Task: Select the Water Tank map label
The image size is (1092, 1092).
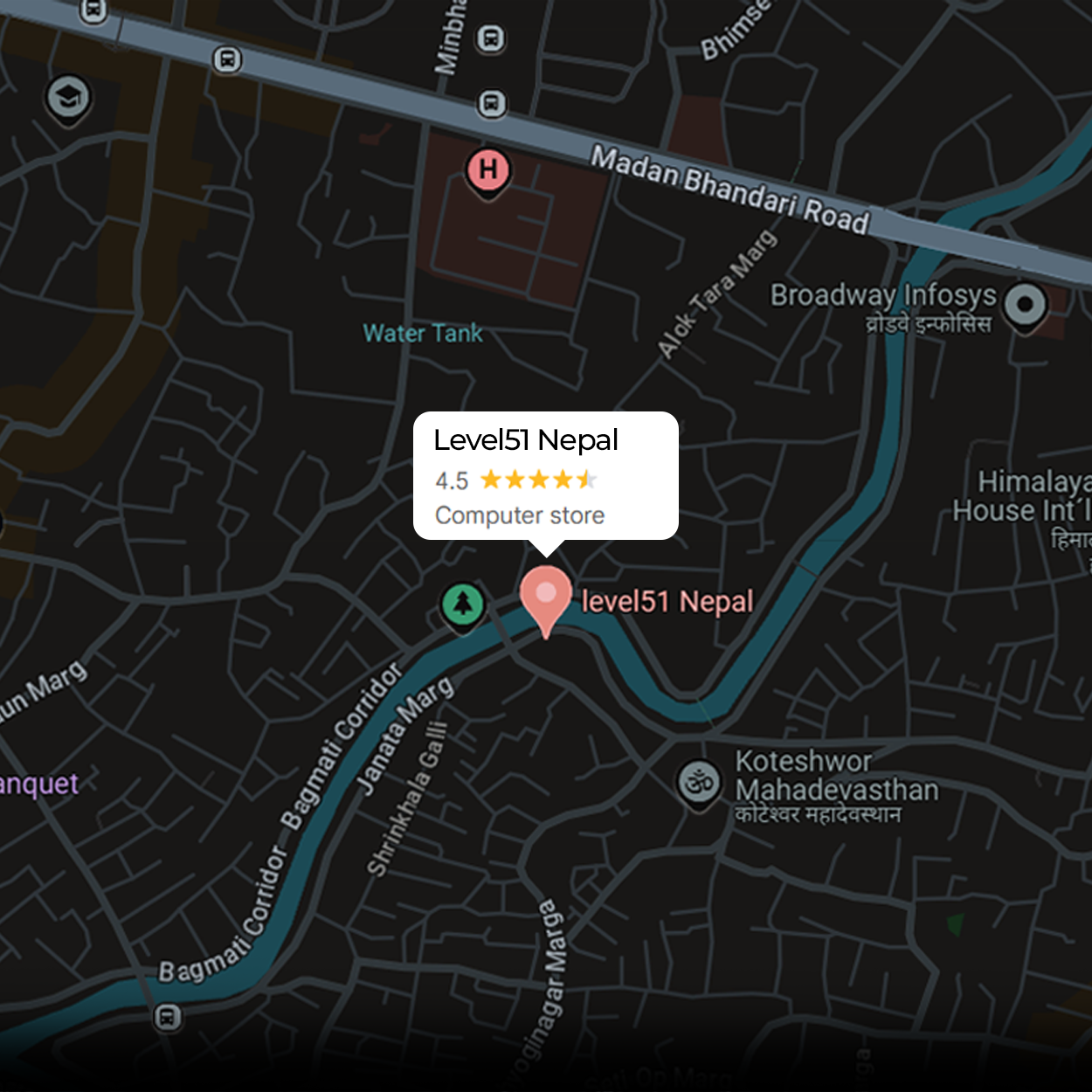Action: (423, 333)
